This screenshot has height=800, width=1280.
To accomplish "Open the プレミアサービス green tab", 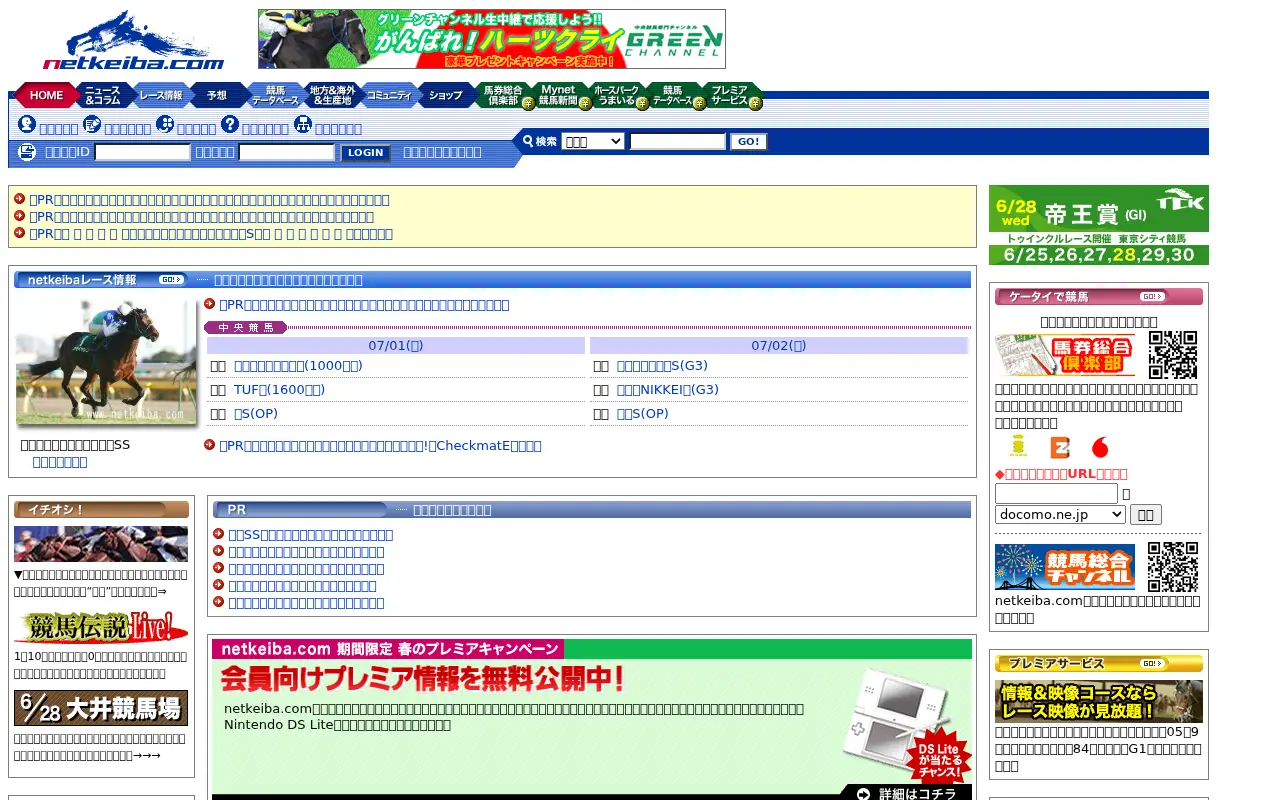I will pyautogui.click(x=733, y=96).
